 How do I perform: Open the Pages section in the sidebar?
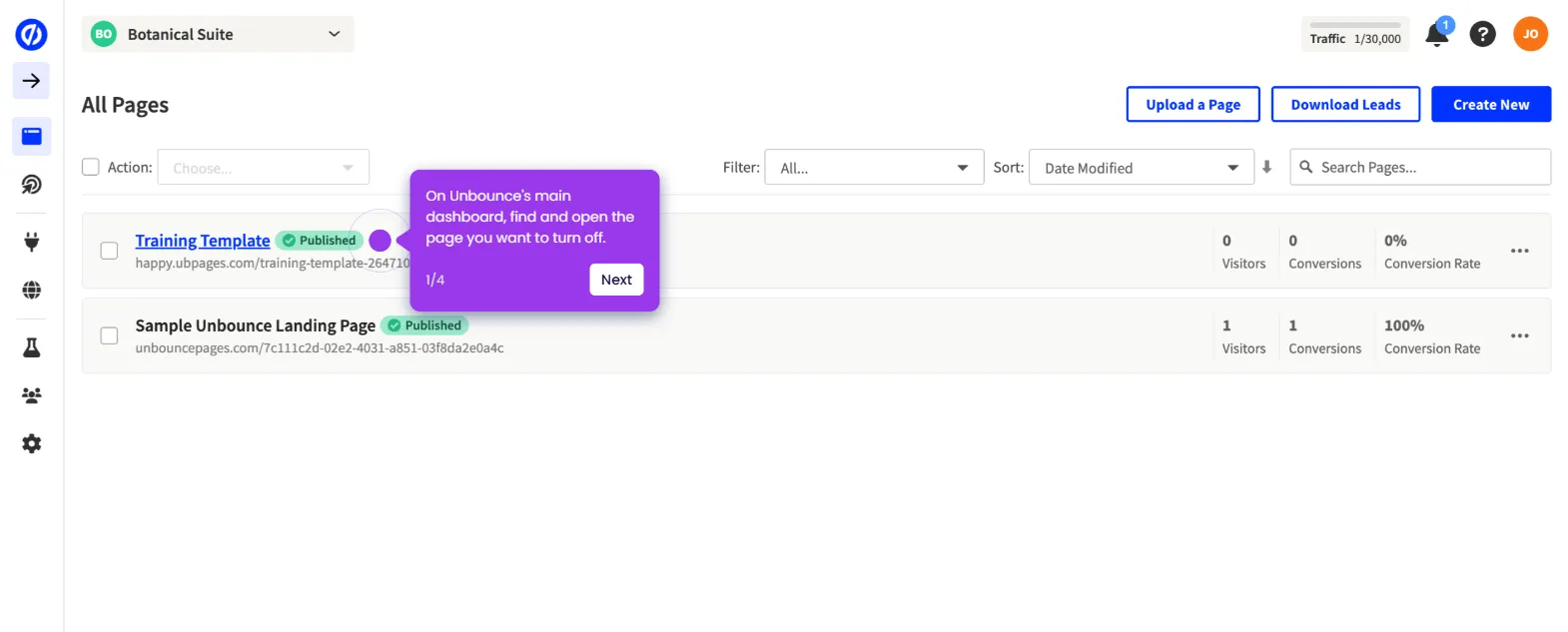click(x=31, y=136)
